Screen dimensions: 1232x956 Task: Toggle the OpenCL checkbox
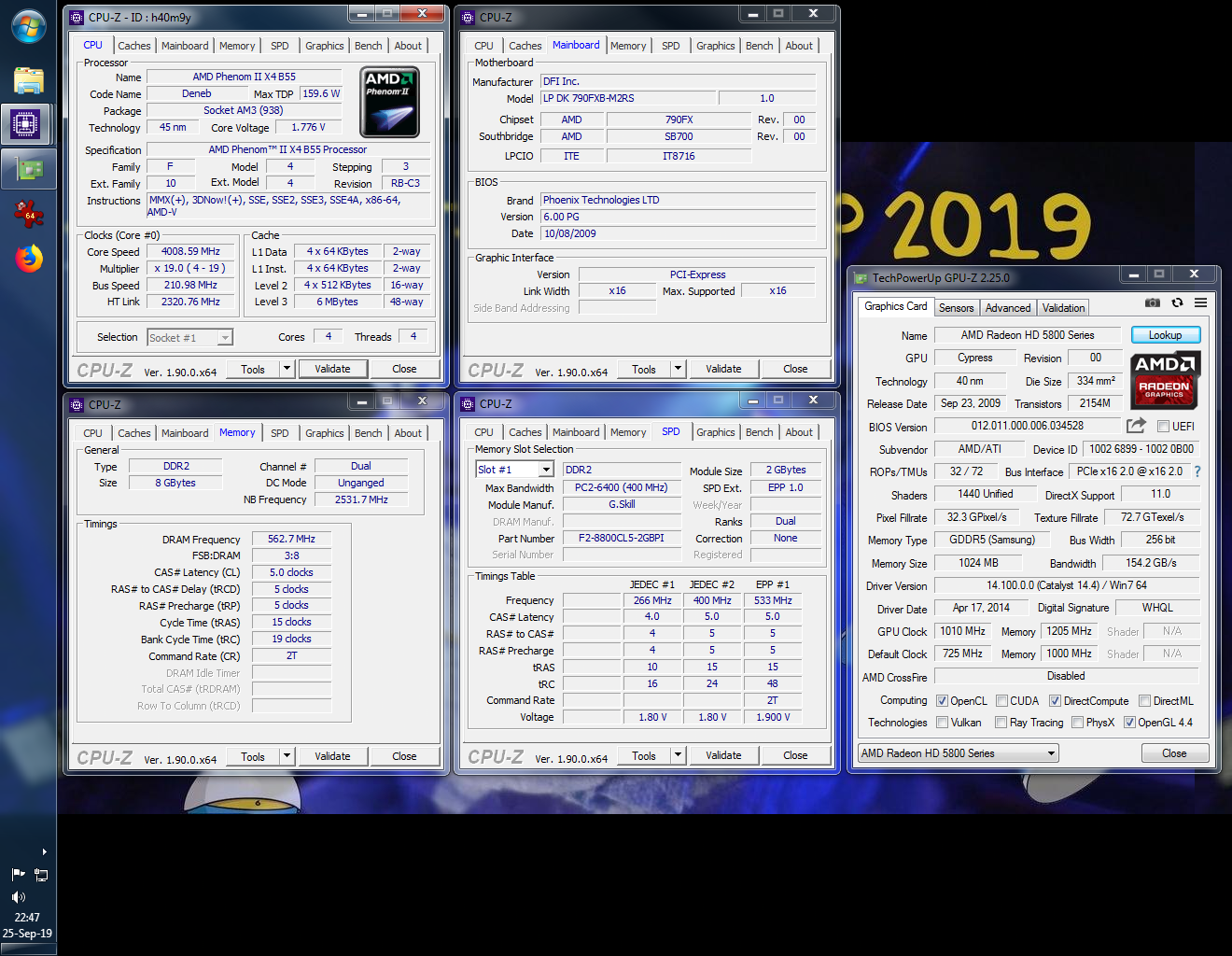943,701
